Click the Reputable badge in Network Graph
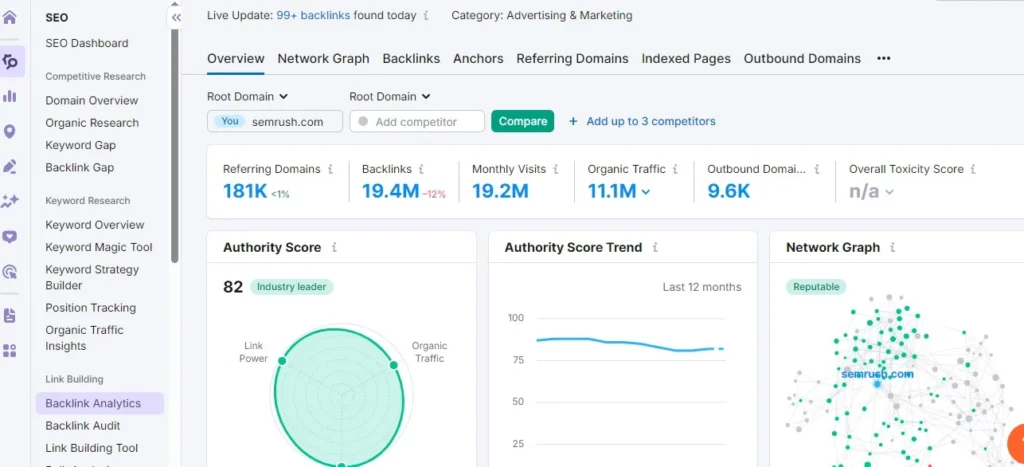Viewport: 1024px width, 467px height. tap(816, 287)
